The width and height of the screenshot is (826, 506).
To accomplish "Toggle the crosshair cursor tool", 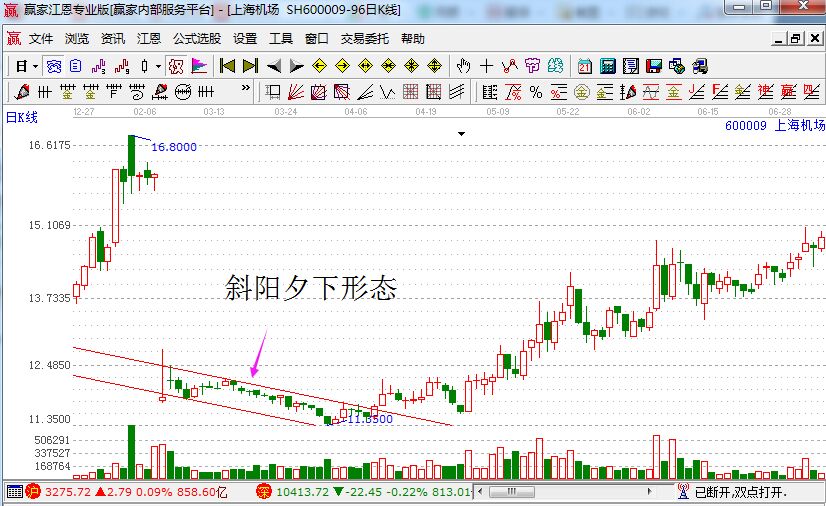I will click(487, 66).
